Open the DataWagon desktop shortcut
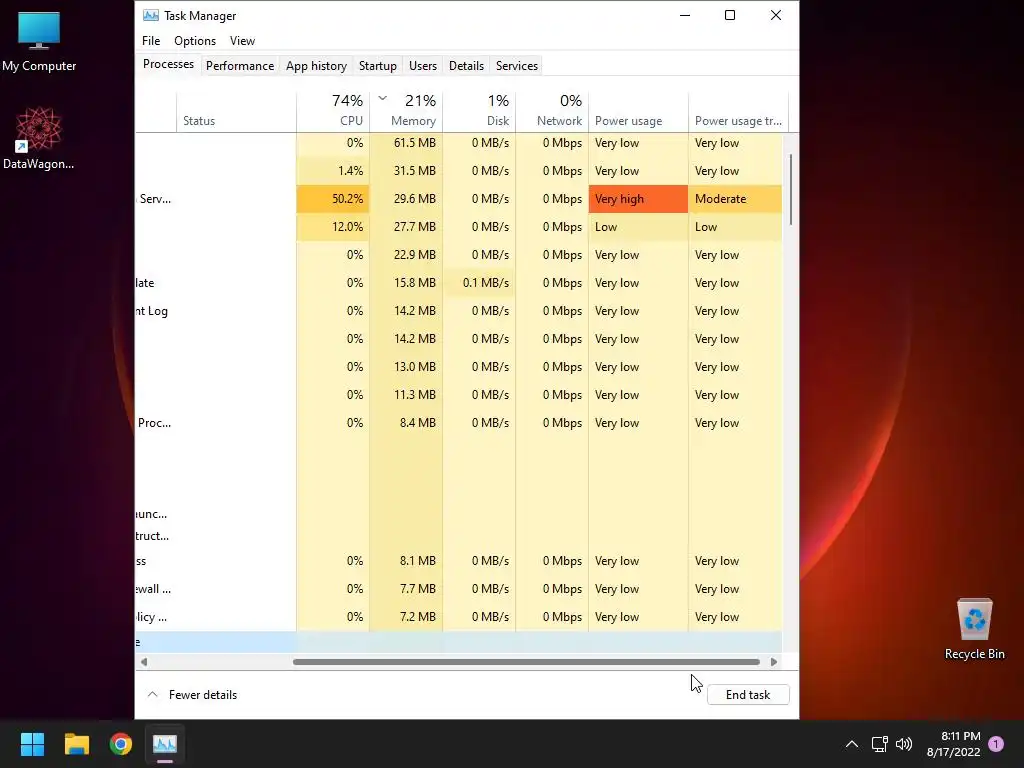The height and width of the screenshot is (768, 1024). [x=39, y=138]
